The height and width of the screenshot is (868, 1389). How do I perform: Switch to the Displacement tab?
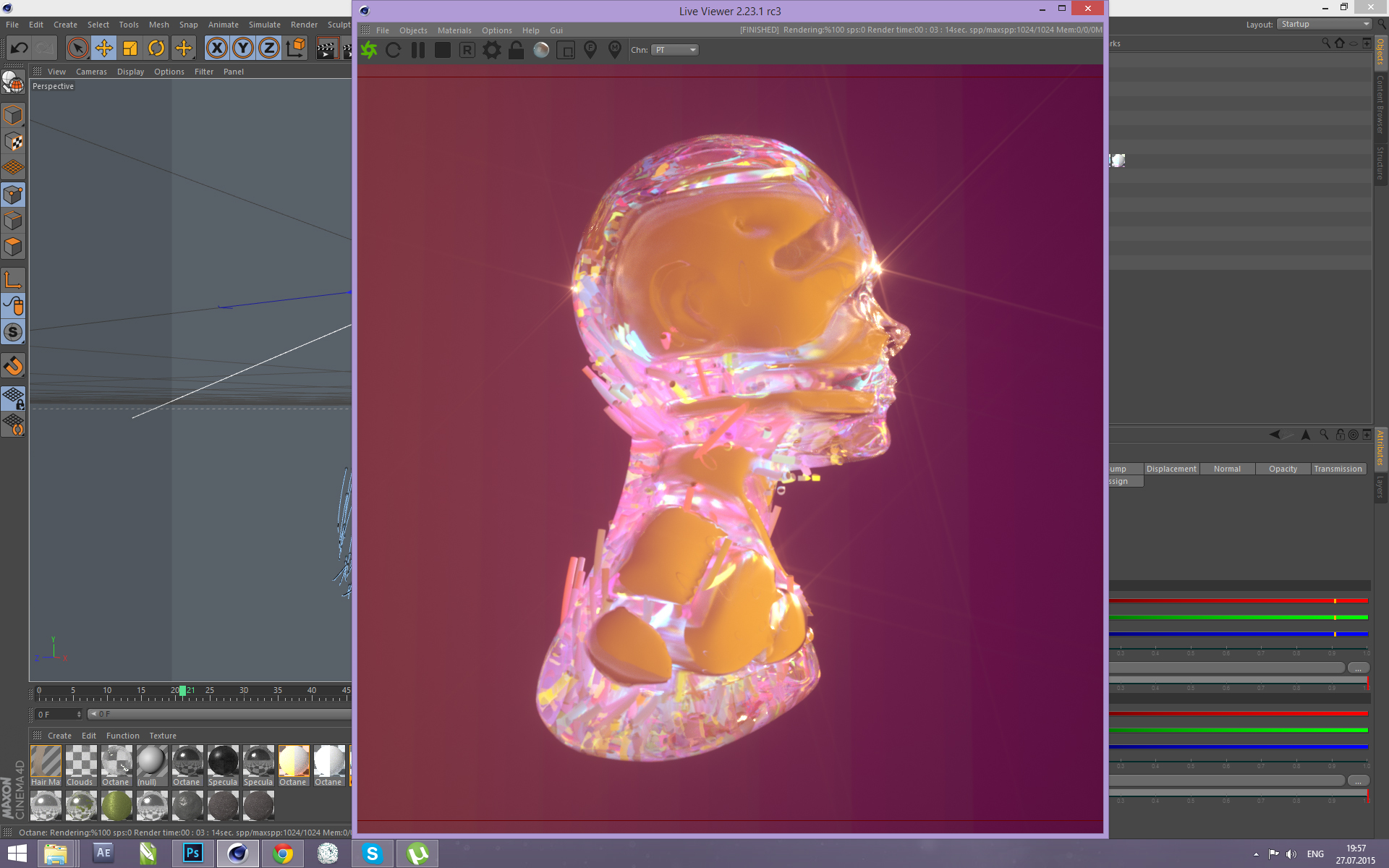1171,469
